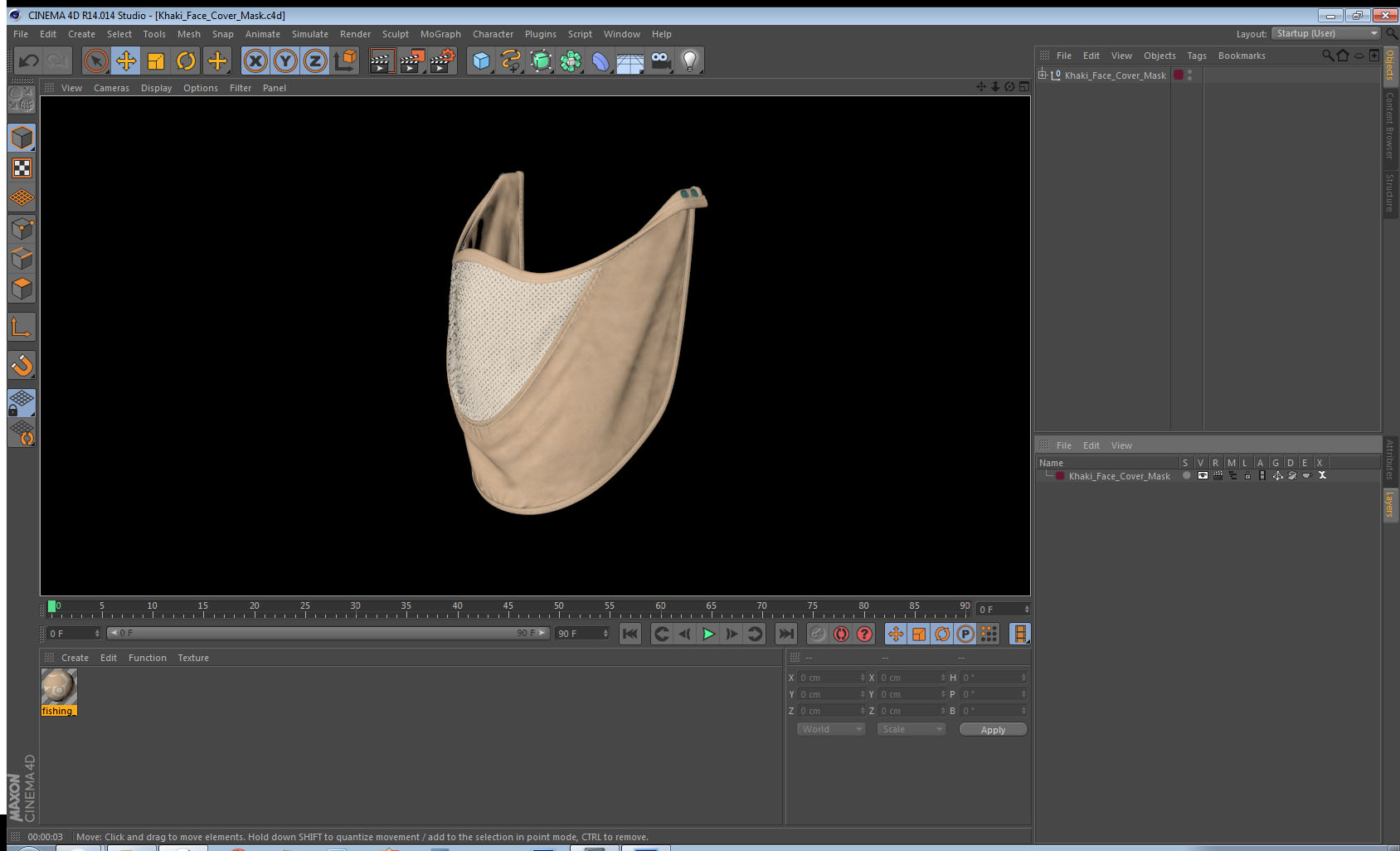
Task: Expand Khaki_Face_Cover_Mask object tree
Action: click(1043, 75)
